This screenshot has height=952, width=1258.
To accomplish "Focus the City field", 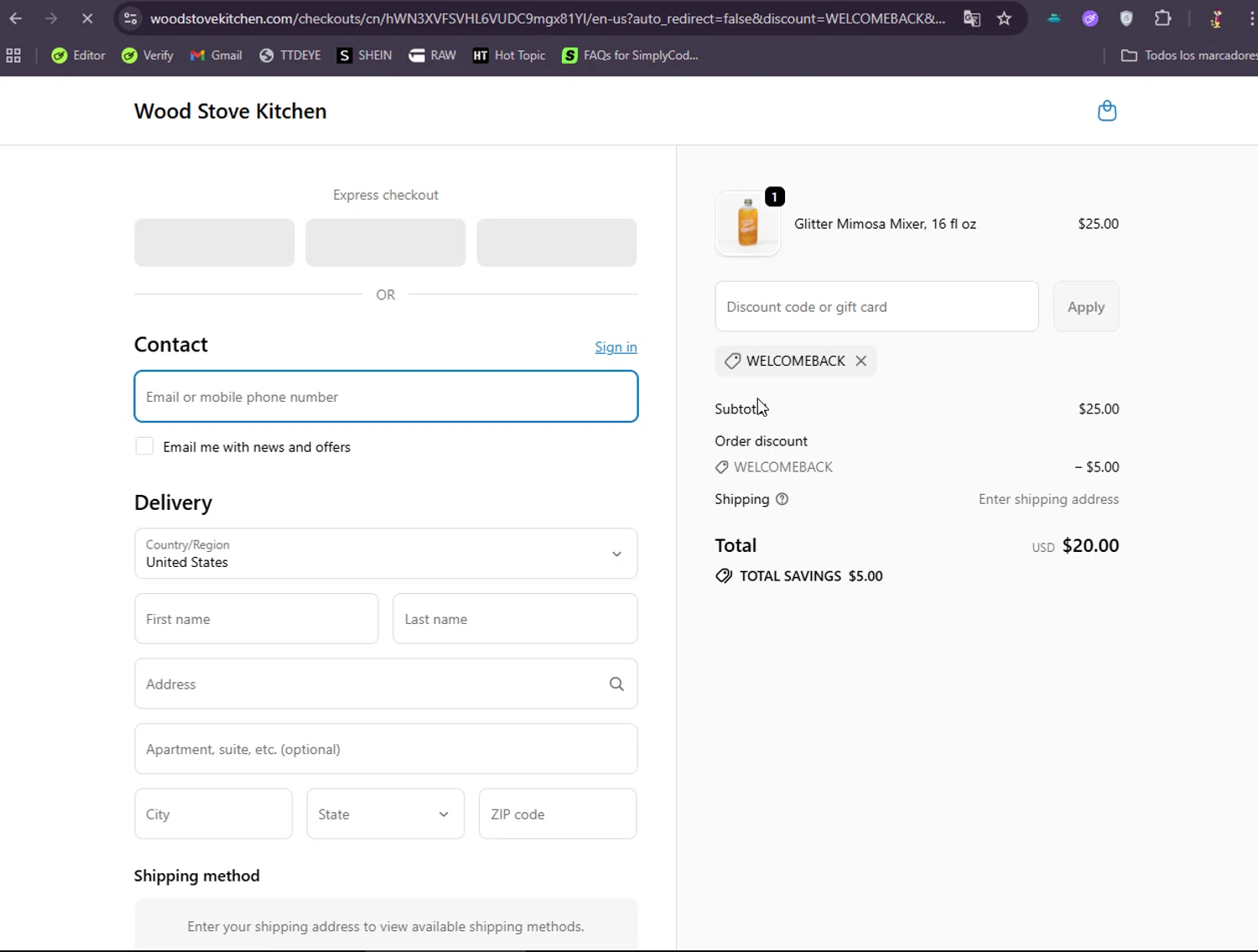I will 213,814.
